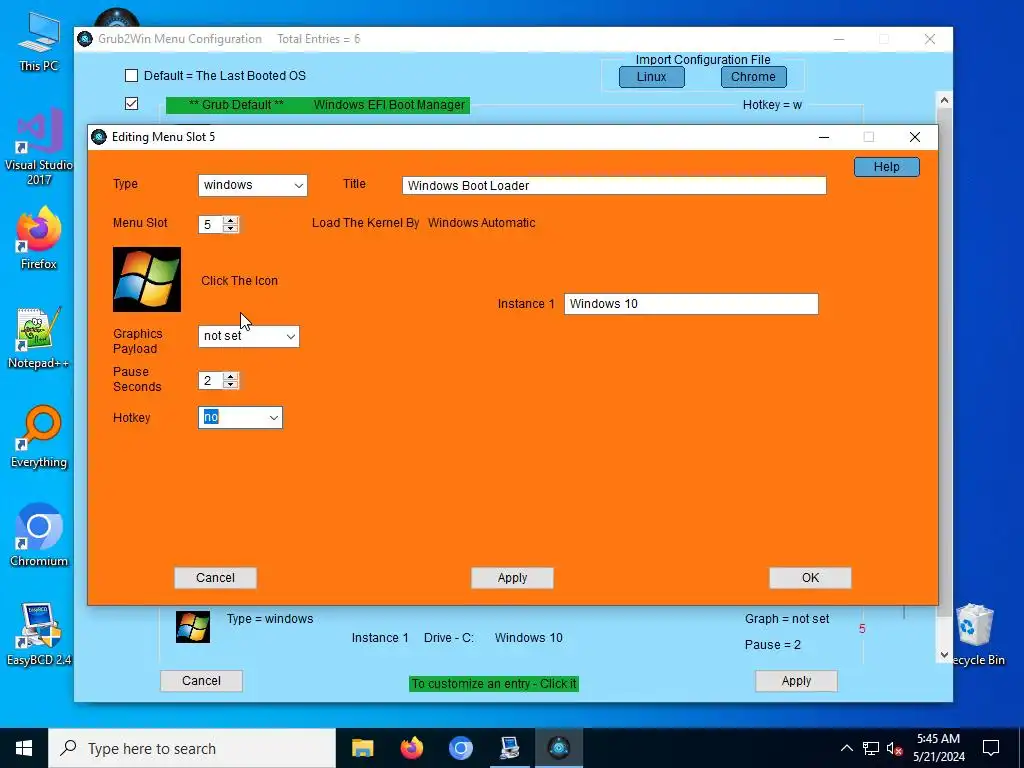Click the Editing Menu Slot 5 title bar icon

point(99,136)
